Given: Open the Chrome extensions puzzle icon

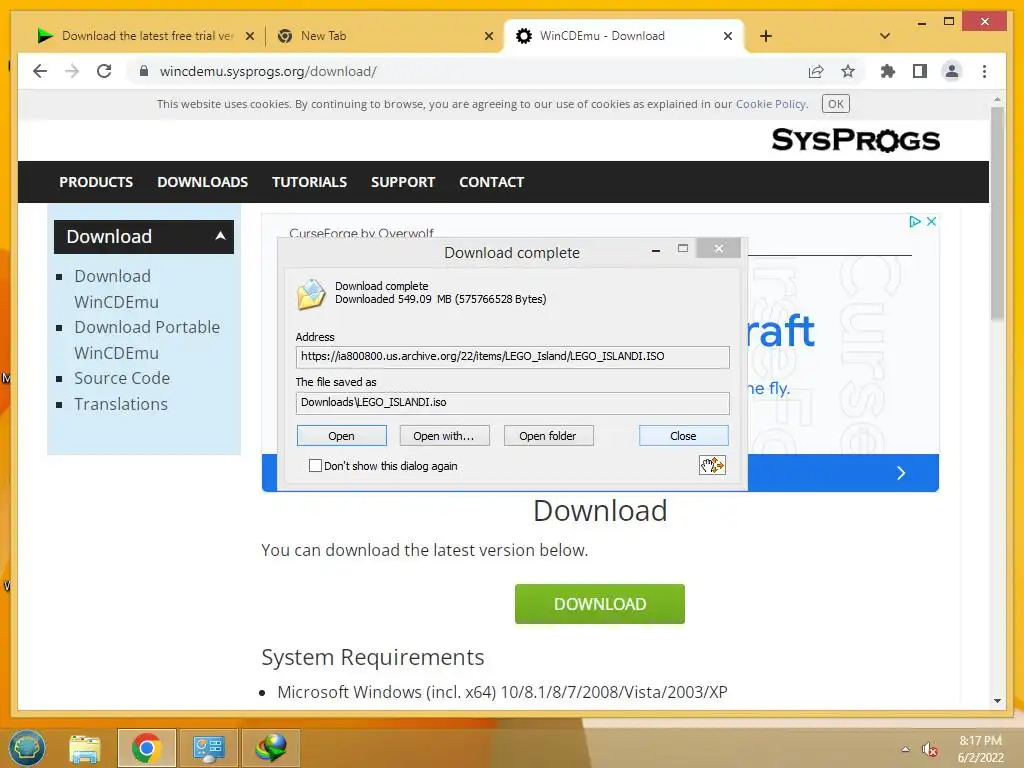Looking at the screenshot, I should click(888, 71).
